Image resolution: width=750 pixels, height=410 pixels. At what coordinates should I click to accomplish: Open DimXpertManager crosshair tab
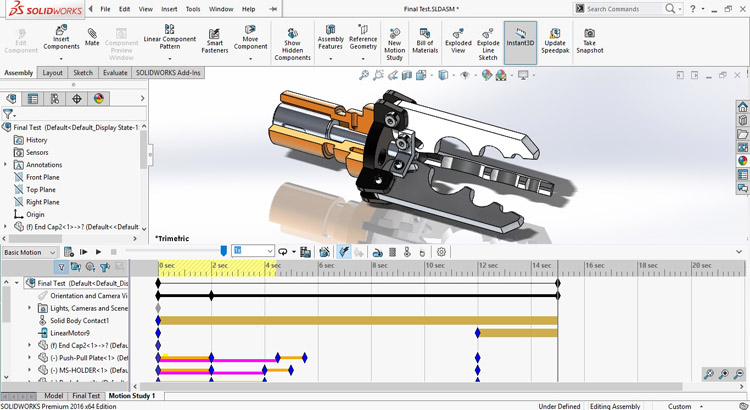(77, 99)
